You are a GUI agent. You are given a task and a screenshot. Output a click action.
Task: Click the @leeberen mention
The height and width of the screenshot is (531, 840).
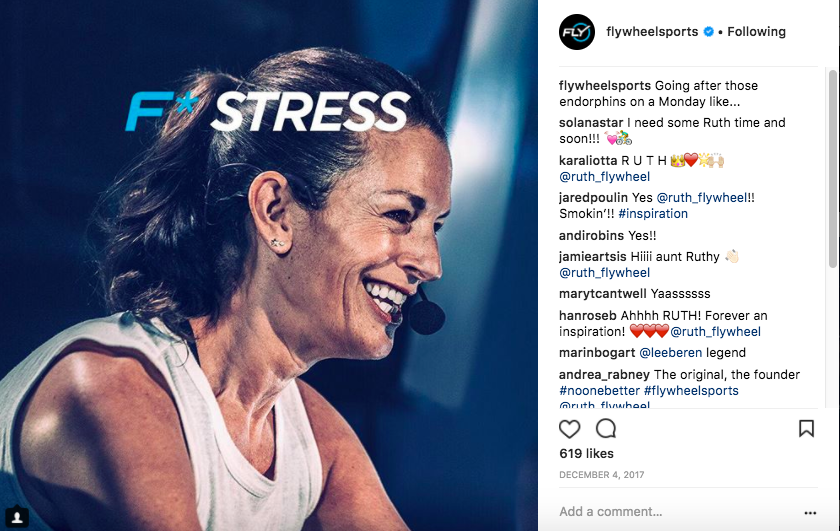click(671, 353)
